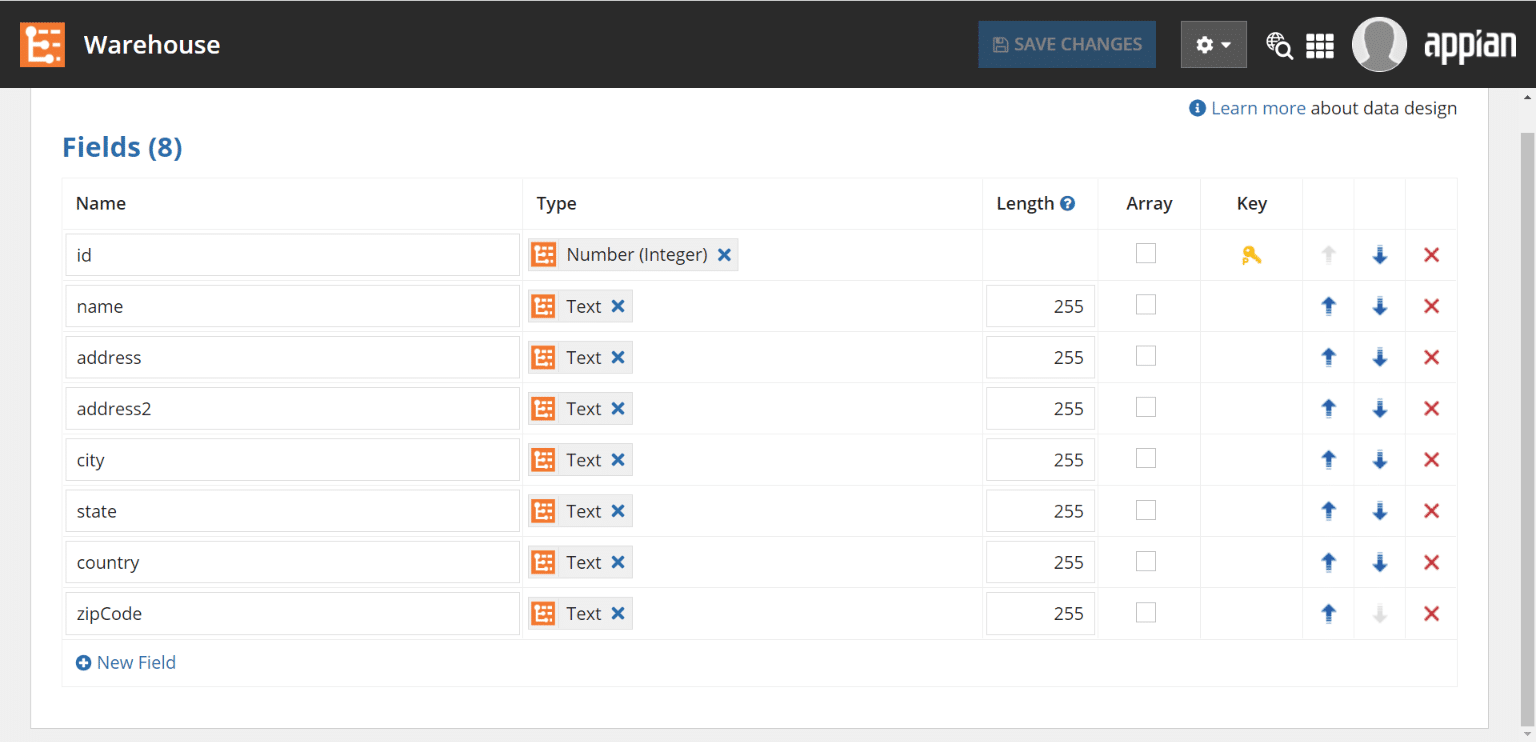The image size is (1536, 742).
Task: Remove the Text type from the city field
Action: 618,459
